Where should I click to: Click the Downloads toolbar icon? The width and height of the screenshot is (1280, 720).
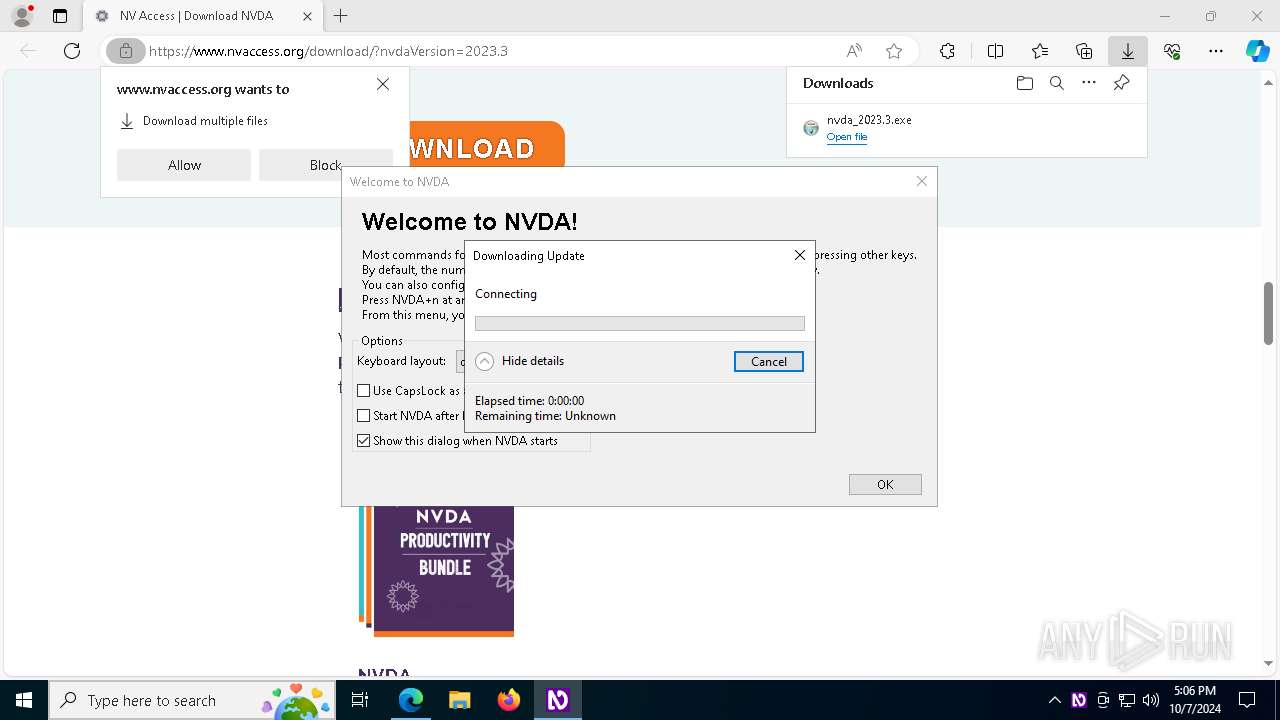(1128, 51)
